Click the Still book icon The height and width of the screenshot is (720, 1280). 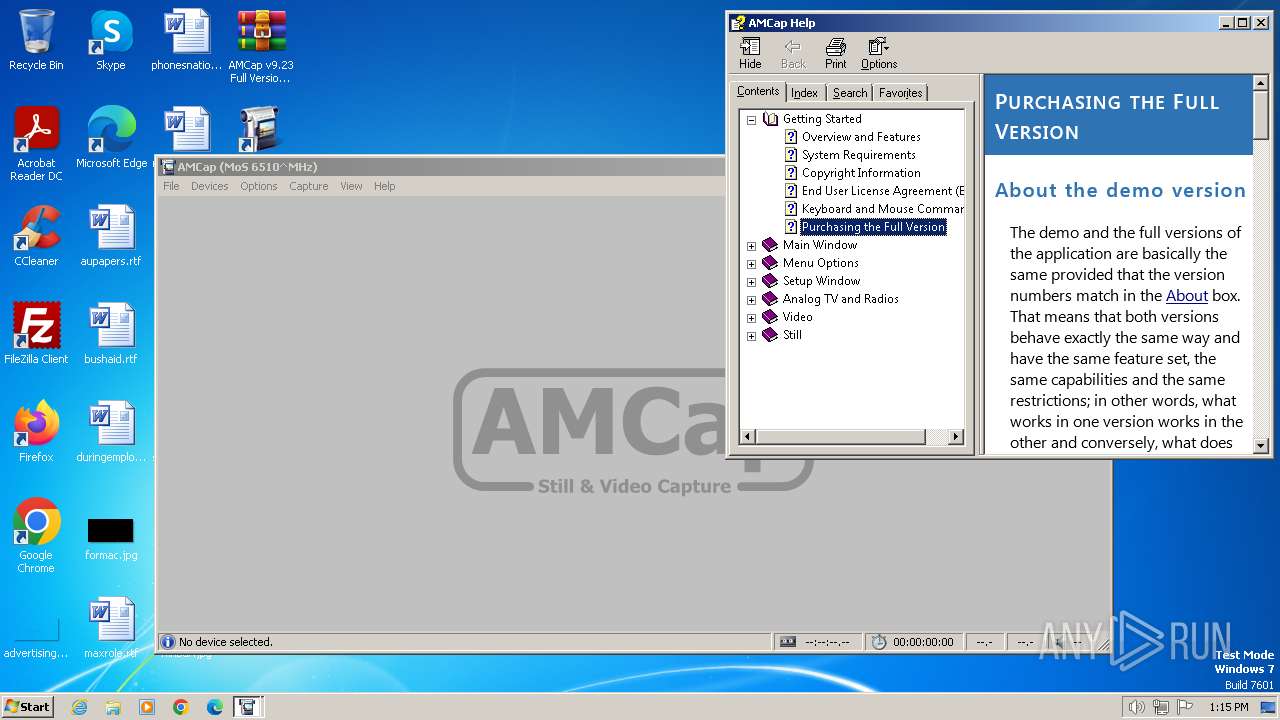[770, 335]
